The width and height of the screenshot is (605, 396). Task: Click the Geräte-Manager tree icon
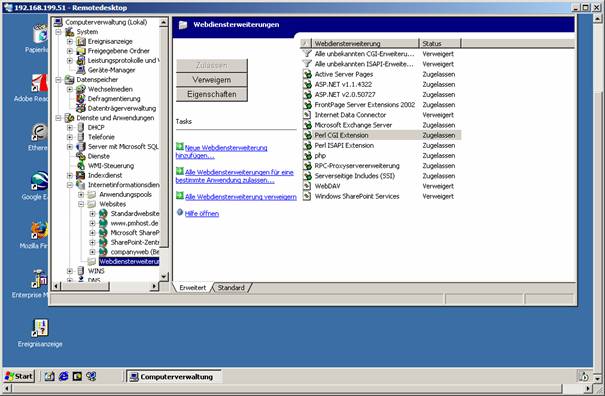point(81,70)
